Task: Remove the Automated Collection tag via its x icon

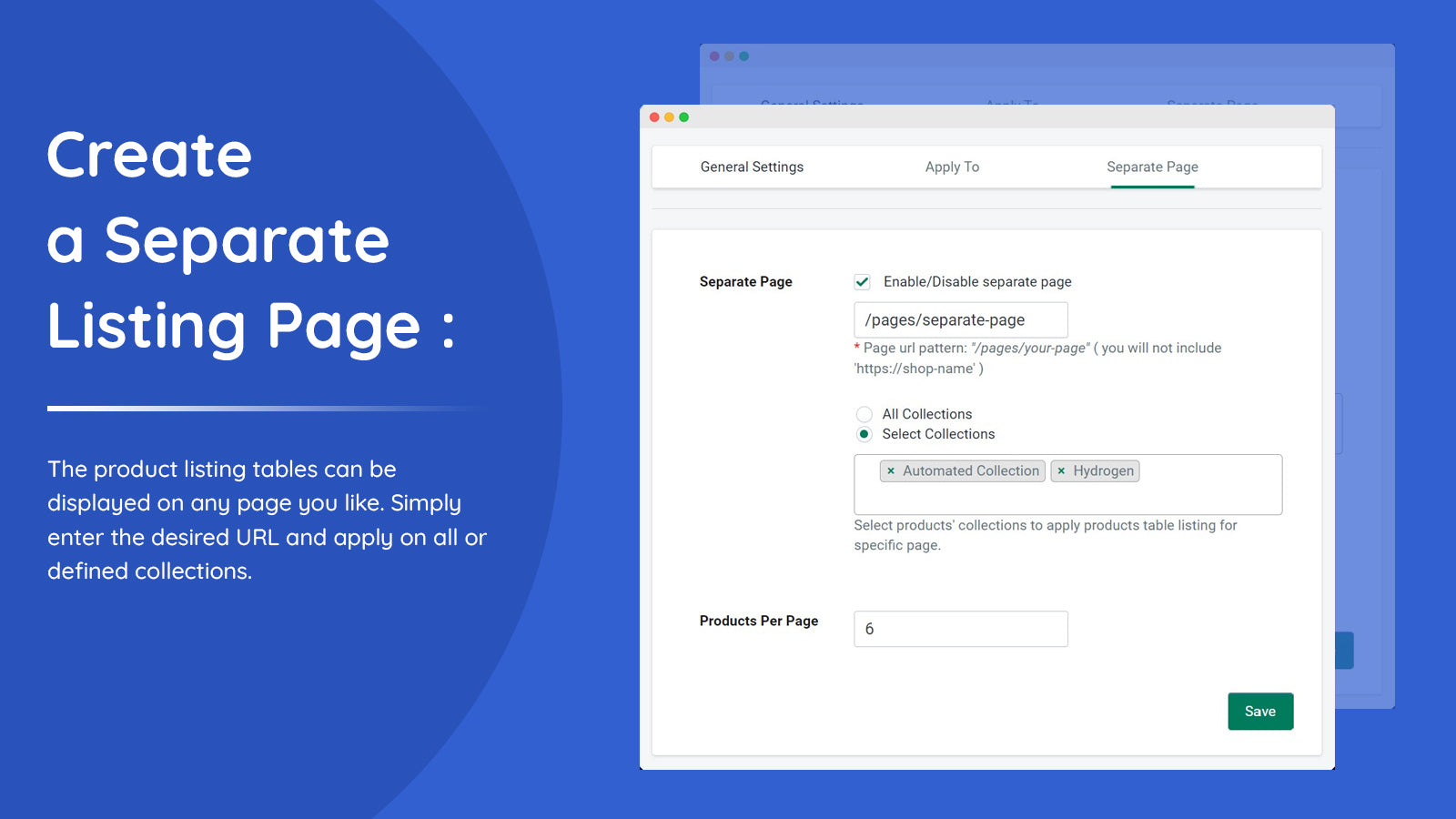Action: (890, 470)
